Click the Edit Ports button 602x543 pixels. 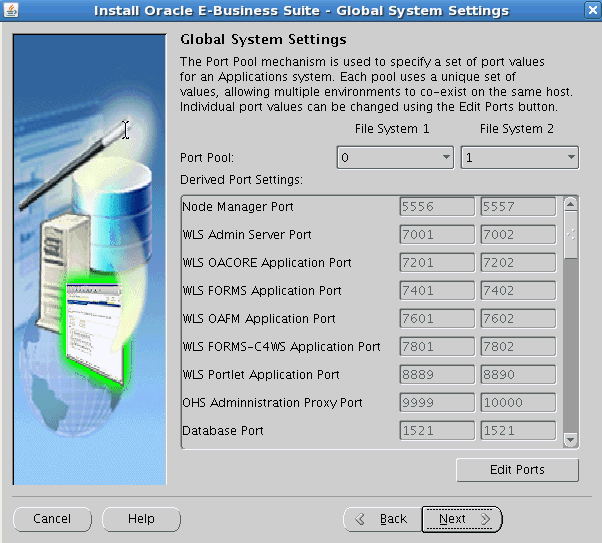coord(517,470)
